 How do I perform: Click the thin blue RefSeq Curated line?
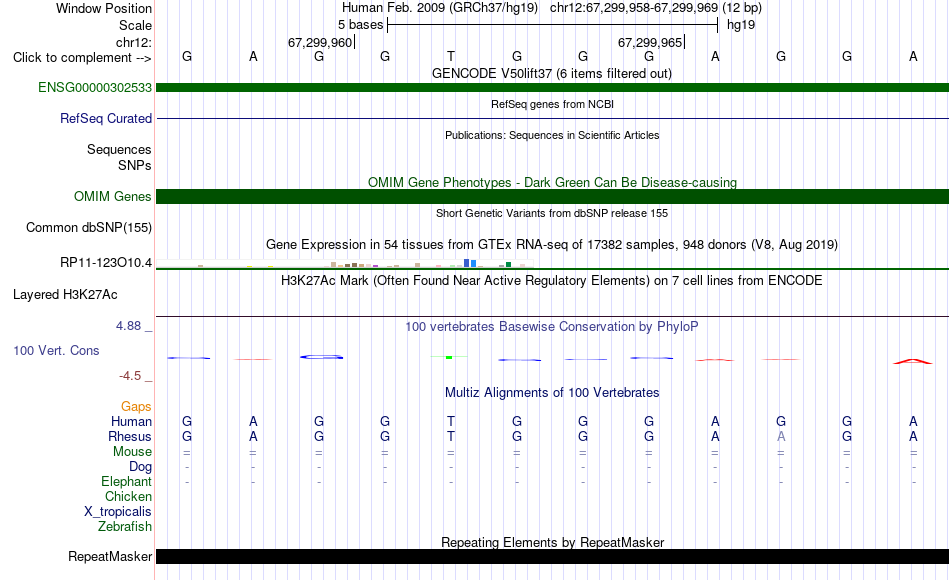click(x=552, y=118)
